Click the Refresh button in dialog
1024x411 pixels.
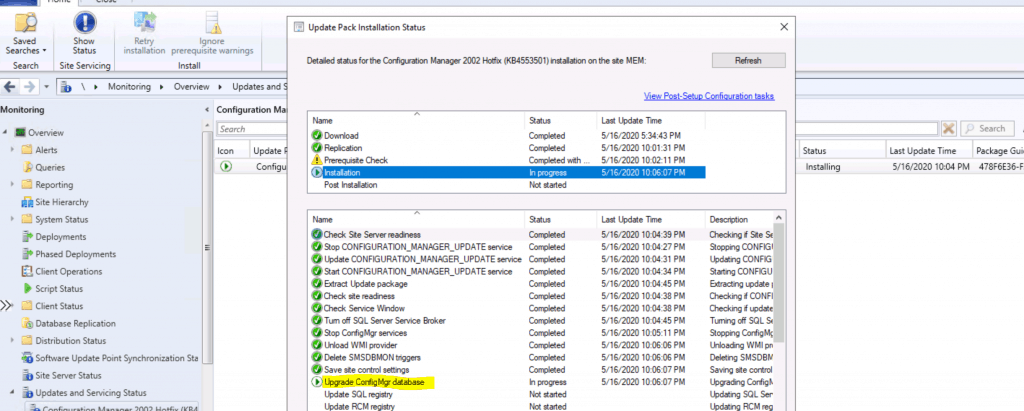pyautogui.click(x=748, y=61)
